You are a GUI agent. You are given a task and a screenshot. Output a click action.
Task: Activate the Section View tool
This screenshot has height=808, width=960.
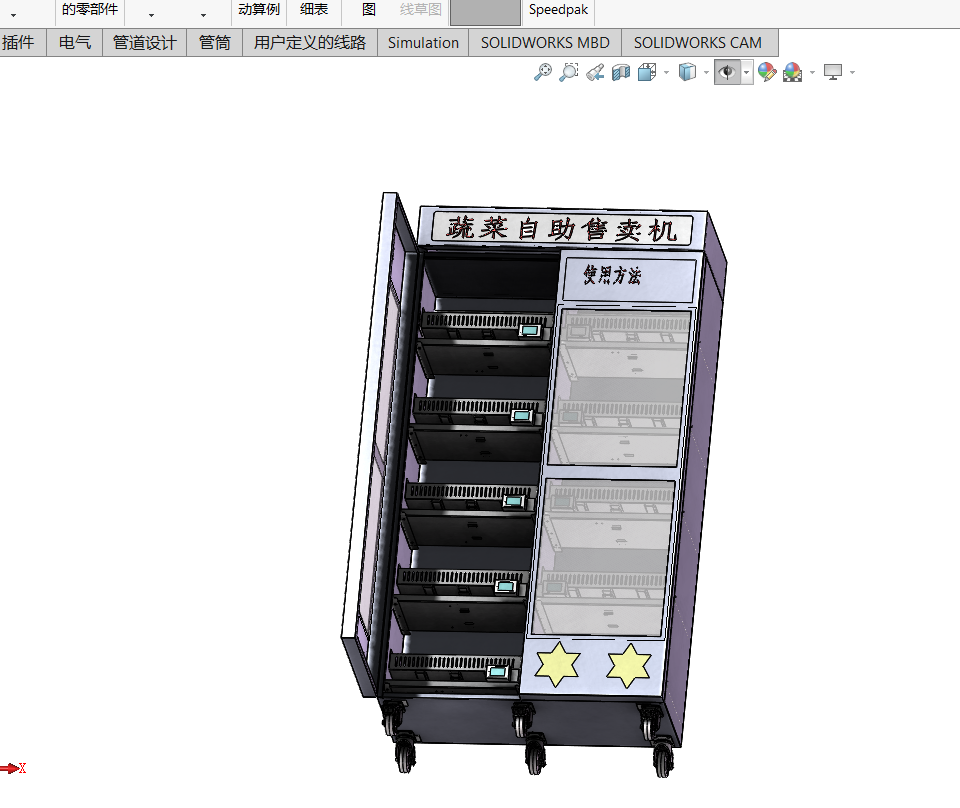pyautogui.click(x=621, y=72)
